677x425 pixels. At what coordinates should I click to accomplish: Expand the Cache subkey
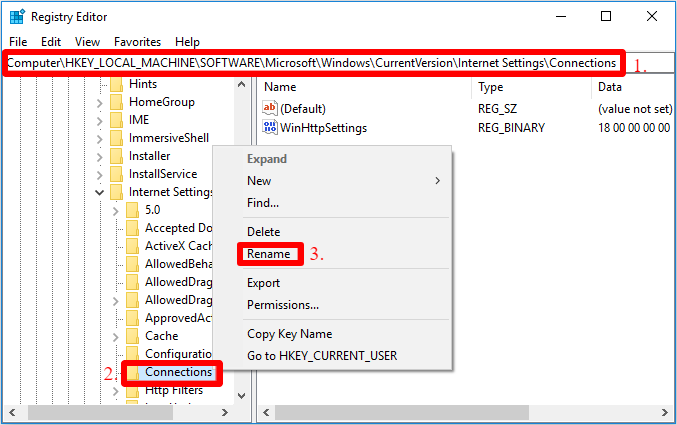pos(116,337)
